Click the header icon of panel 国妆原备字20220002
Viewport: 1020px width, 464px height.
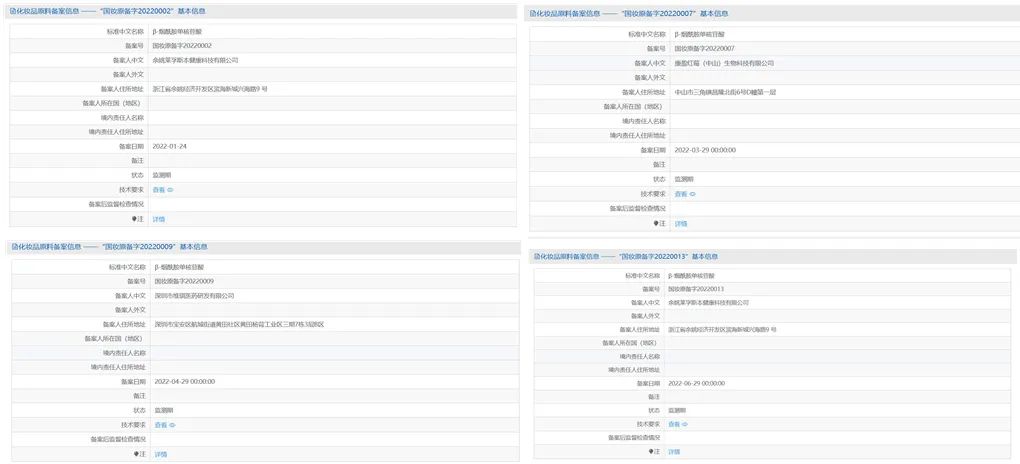(x=13, y=9)
